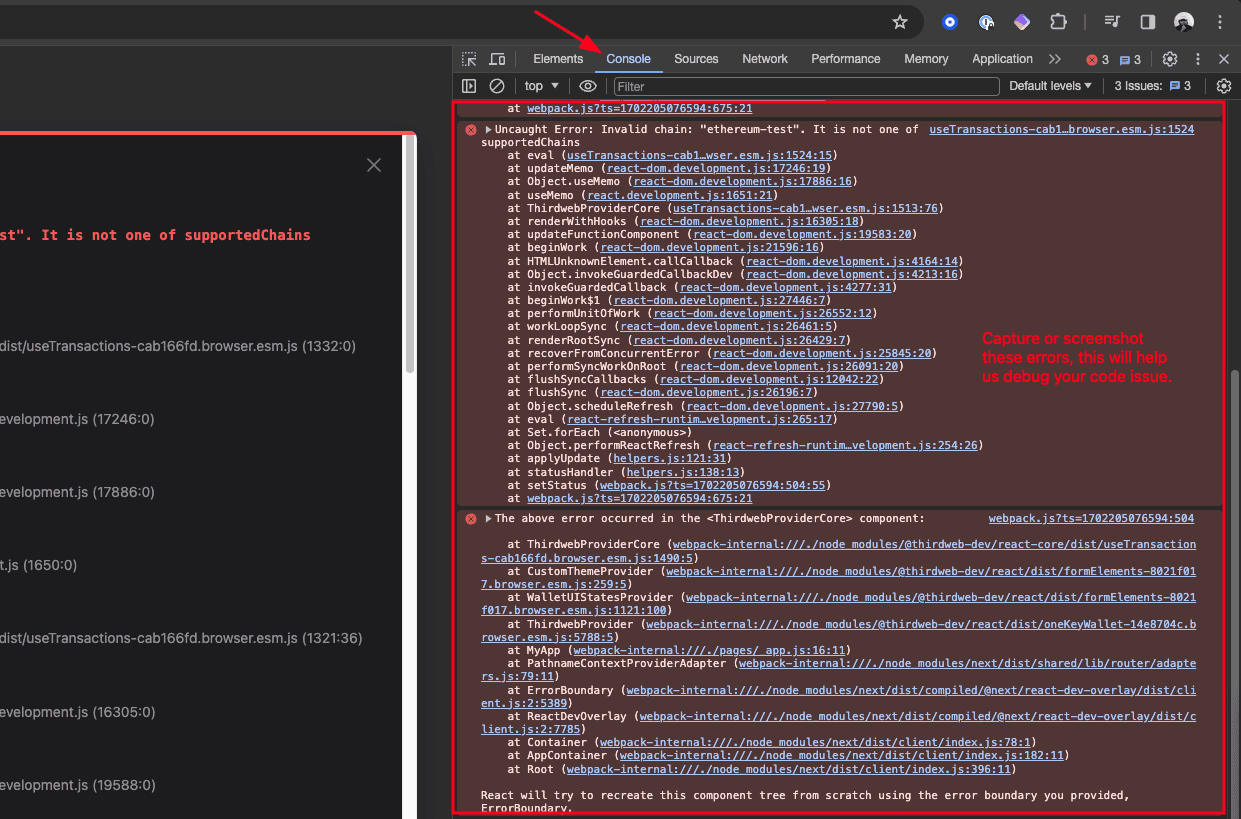Switch to the Network tab
Screen dimensions: 1241x819
pos(765,59)
